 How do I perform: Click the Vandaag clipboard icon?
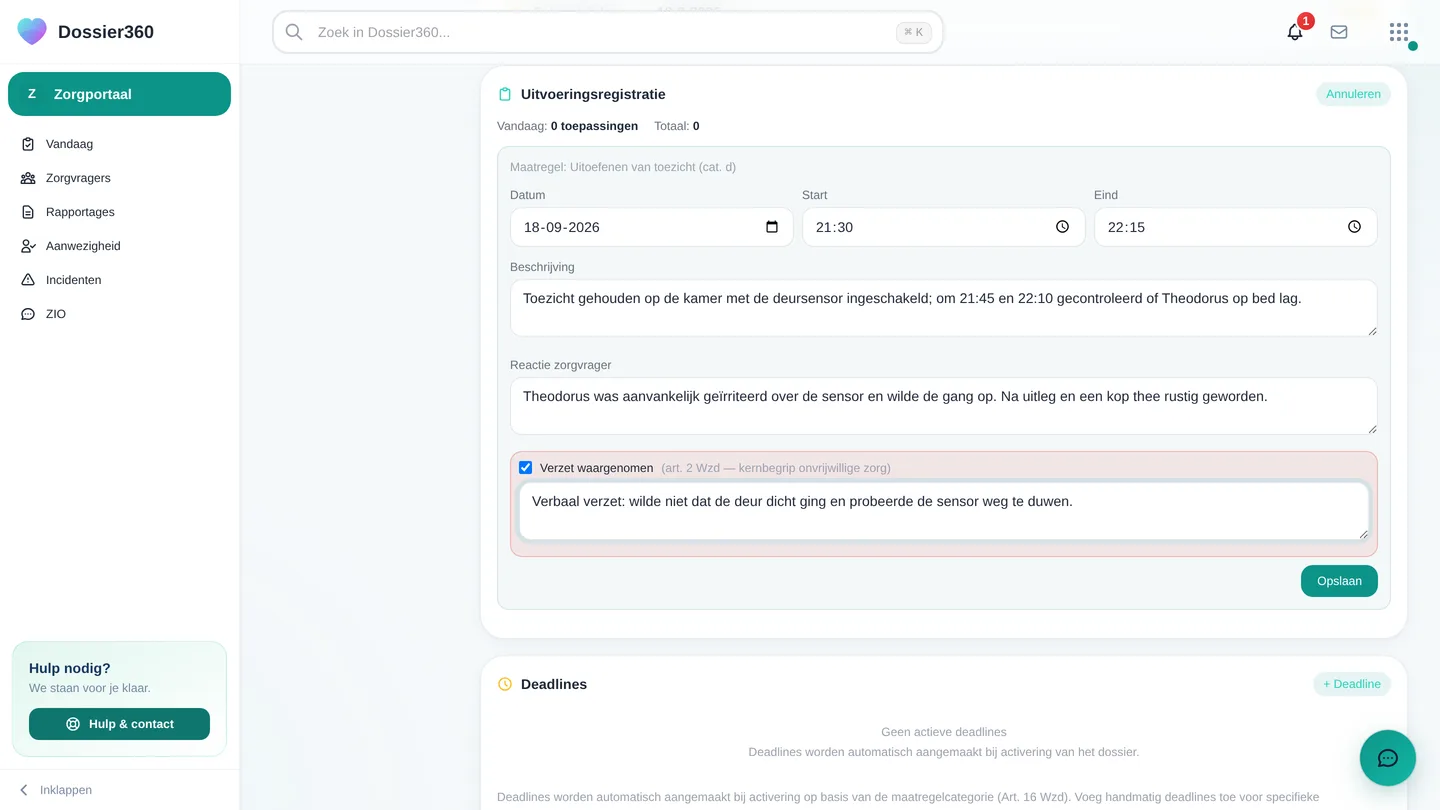(x=28, y=144)
